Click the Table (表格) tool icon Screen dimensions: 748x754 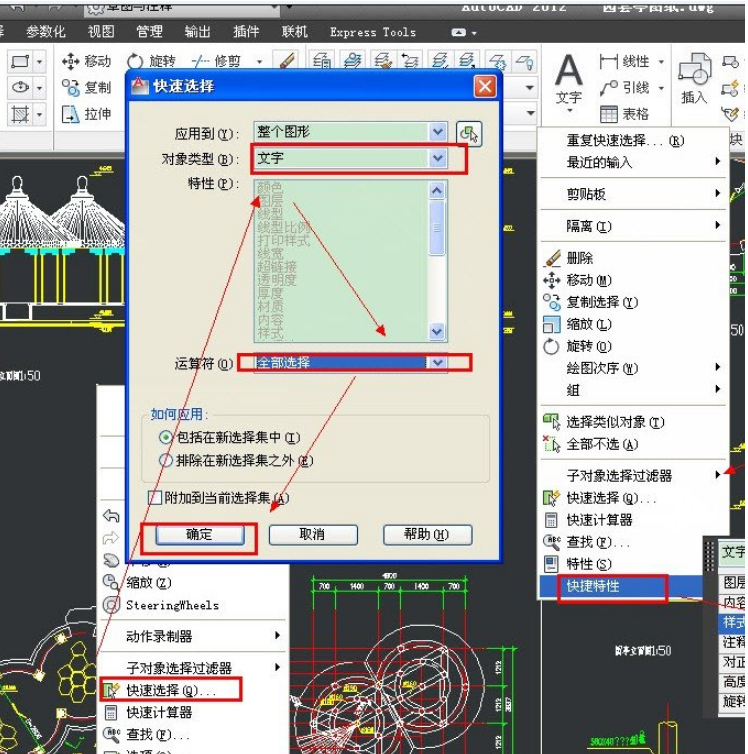[609, 114]
